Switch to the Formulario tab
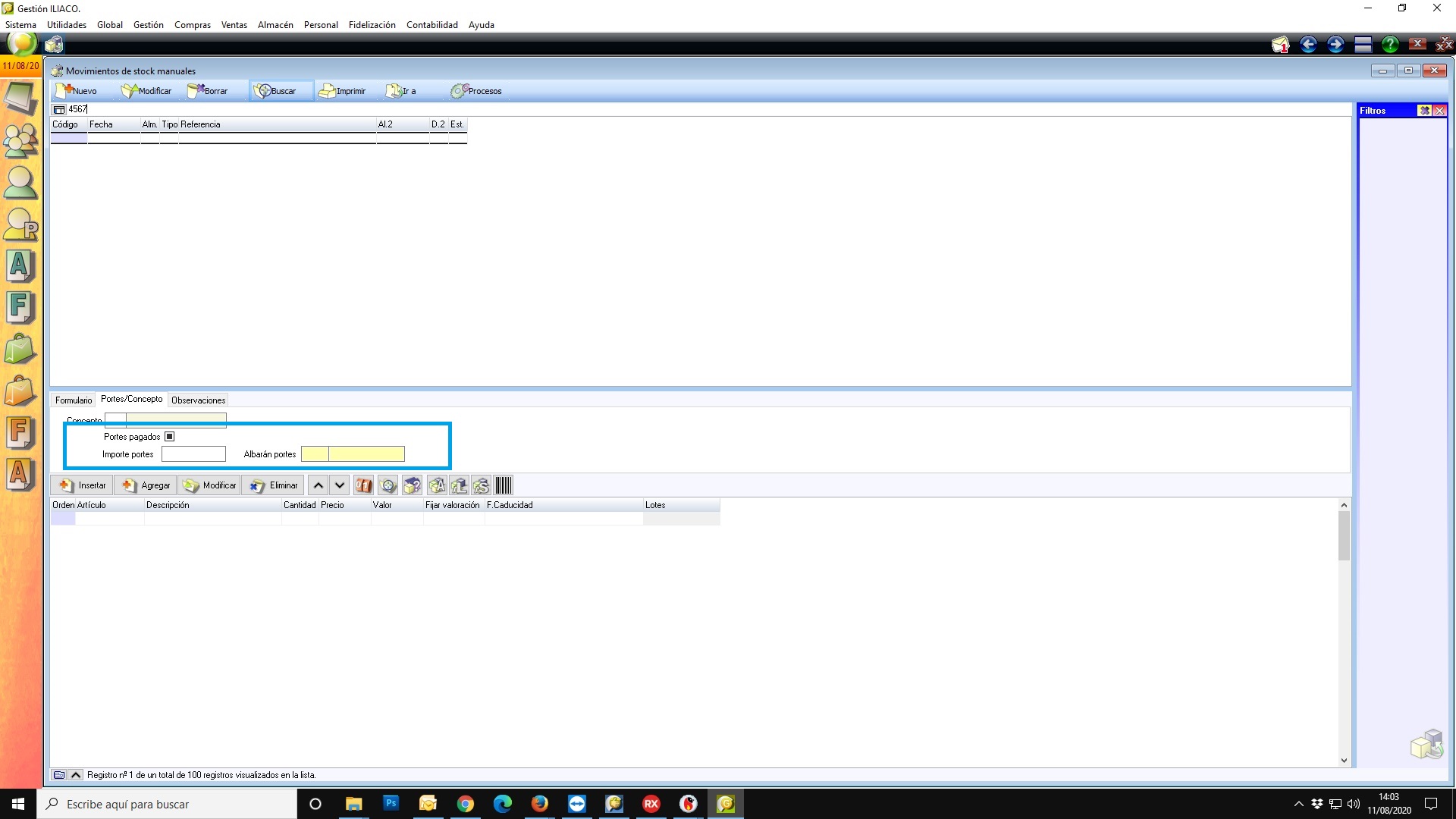The width and height of the screenshot is (1456, 819). 74,400
